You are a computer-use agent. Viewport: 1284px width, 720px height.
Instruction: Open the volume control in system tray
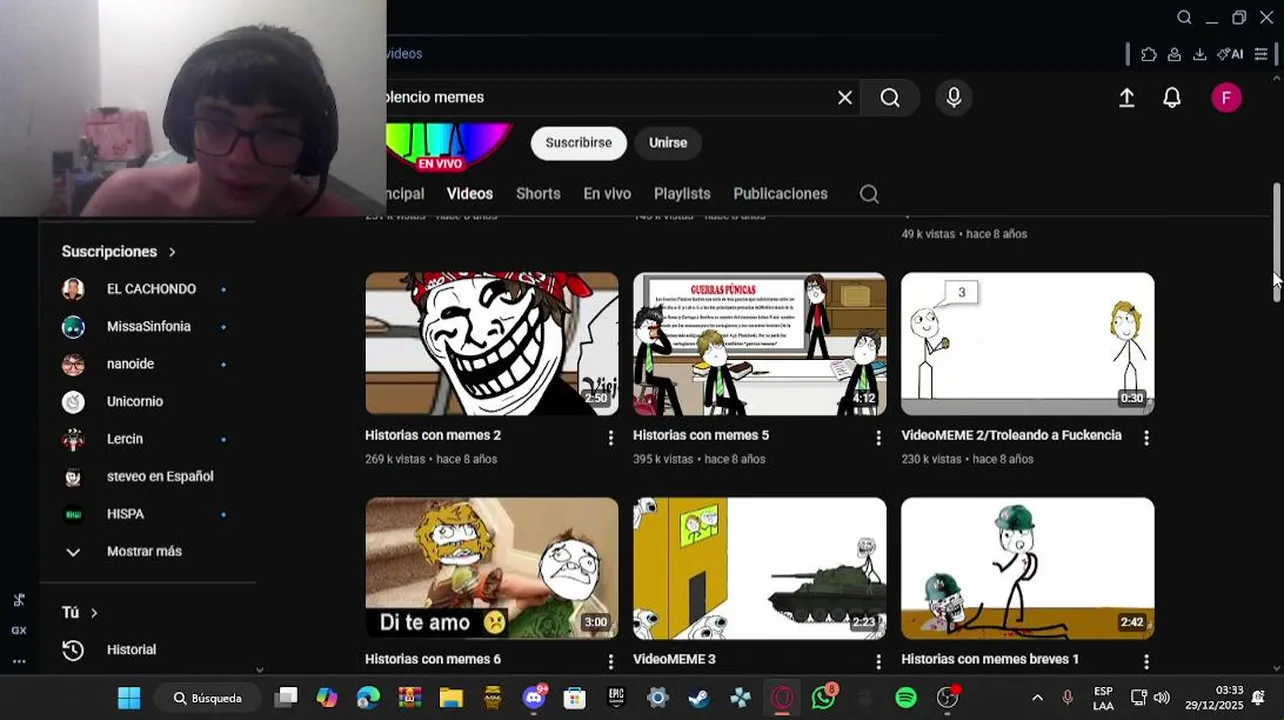point(1162,698)
